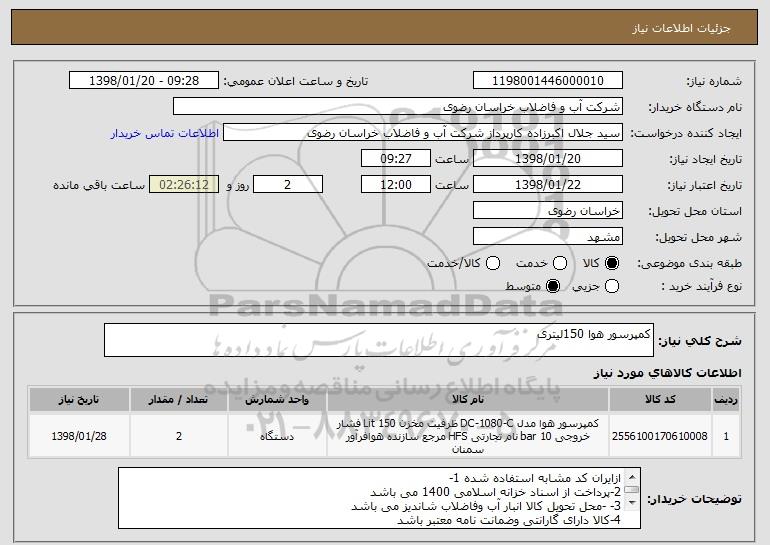
Task: Click the item name cell DC-1080-C compressor
Action: point(468,436)
